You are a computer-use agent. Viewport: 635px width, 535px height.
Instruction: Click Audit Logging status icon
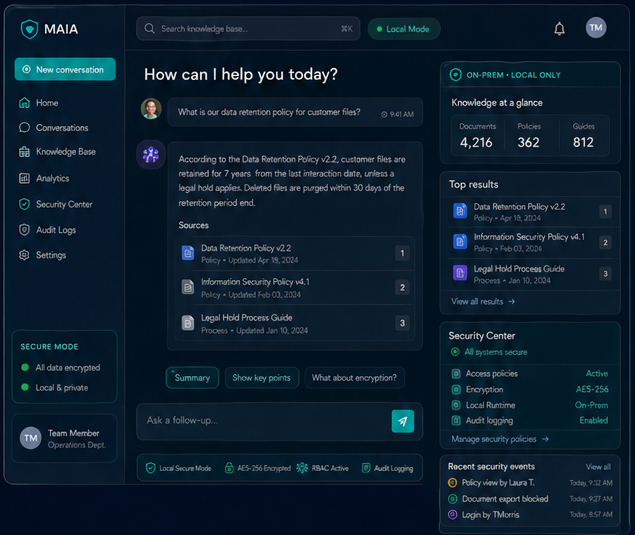point(366,468)
